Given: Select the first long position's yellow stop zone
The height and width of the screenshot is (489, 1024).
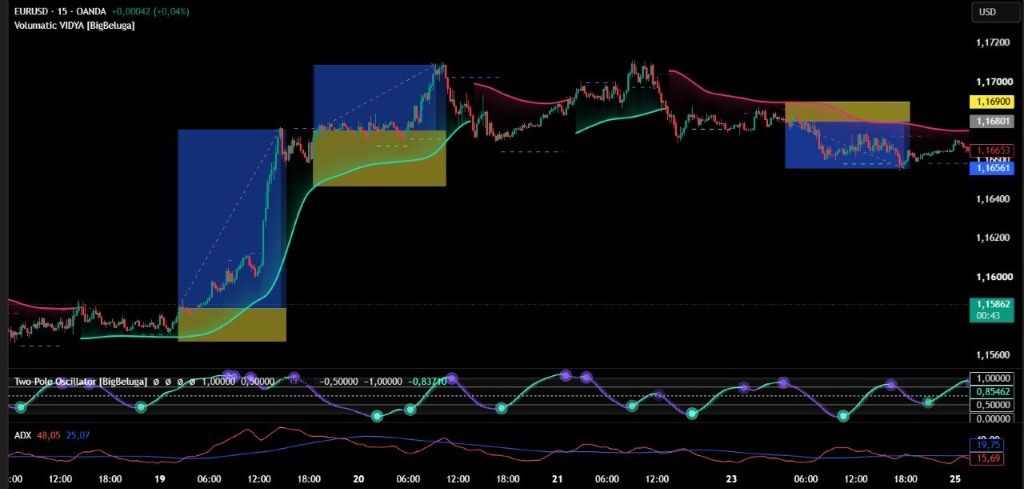Looking at the screenshot, I should point(232,324).
